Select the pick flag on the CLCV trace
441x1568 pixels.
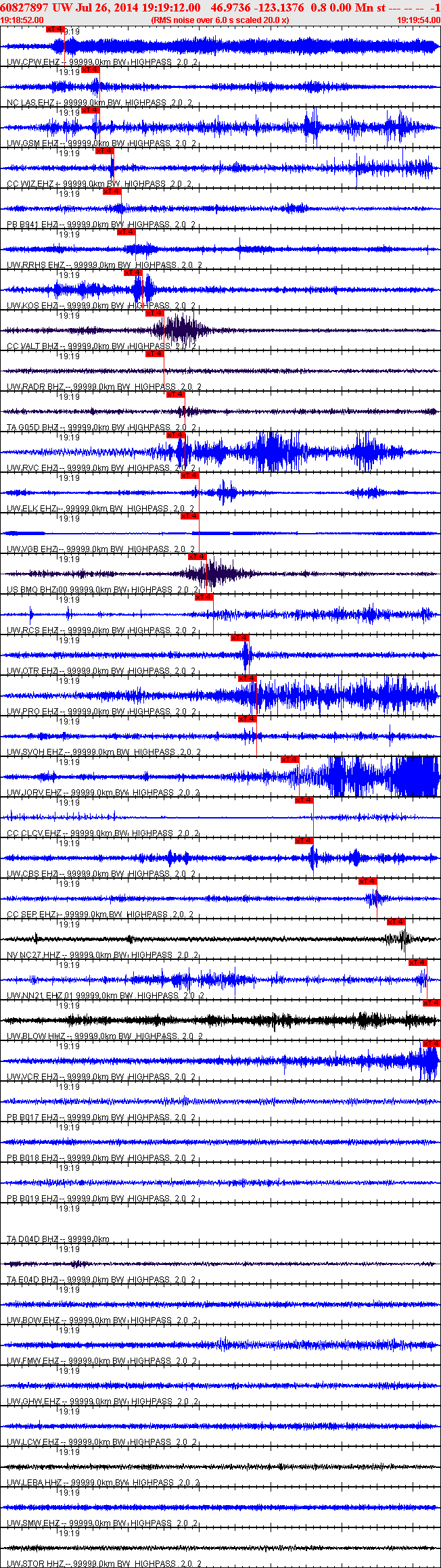tap(304, 800)
